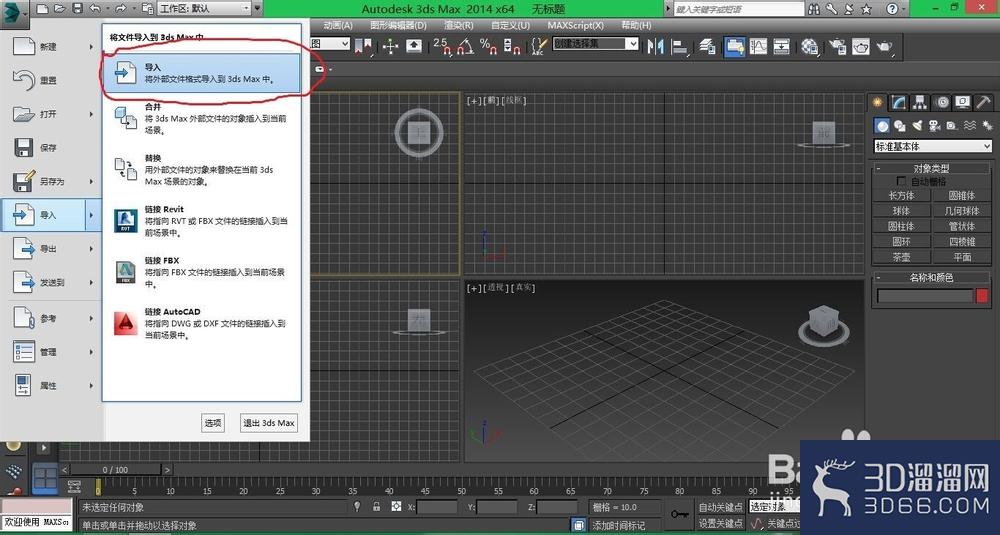Toggle 设置关键点 set key mode
The width and height of the screenshot is (1000, 535).
(x=721, y=523)
